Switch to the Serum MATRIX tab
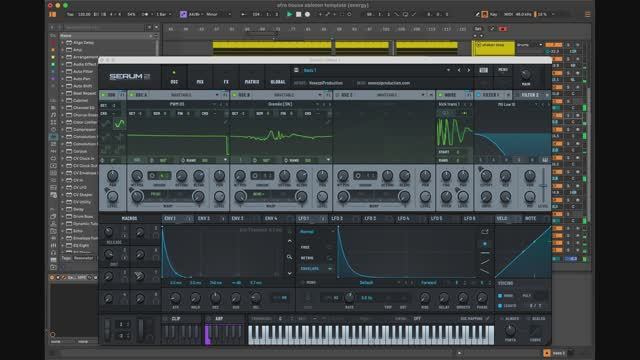 (251, 78)
